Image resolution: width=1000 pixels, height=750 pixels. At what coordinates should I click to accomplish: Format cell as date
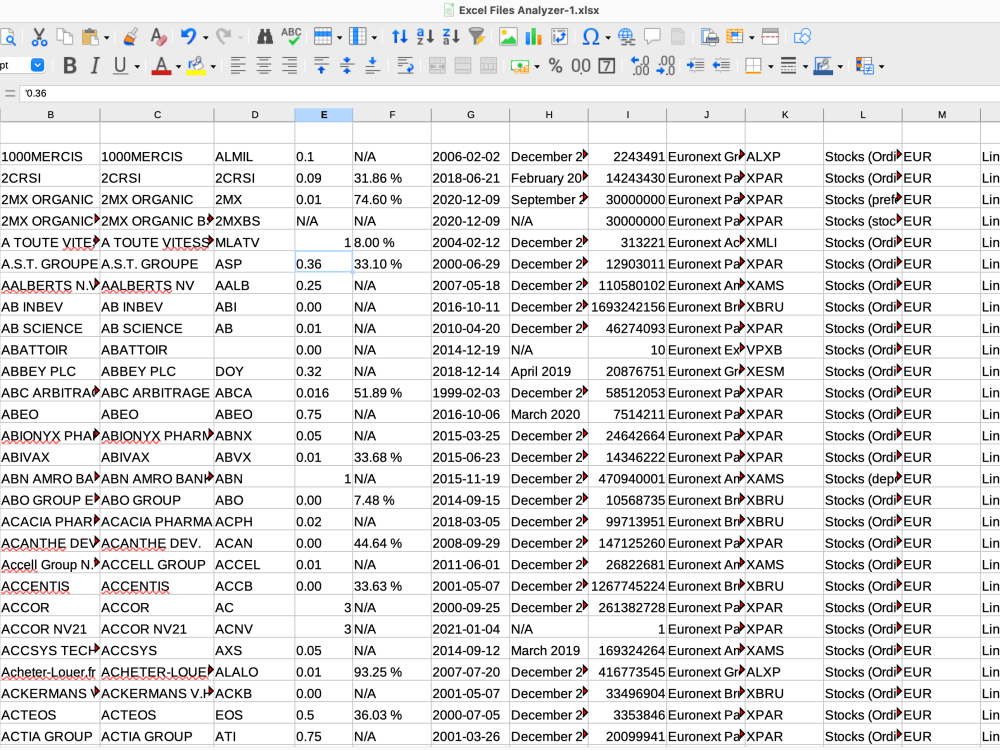click(x=607, y=66)
